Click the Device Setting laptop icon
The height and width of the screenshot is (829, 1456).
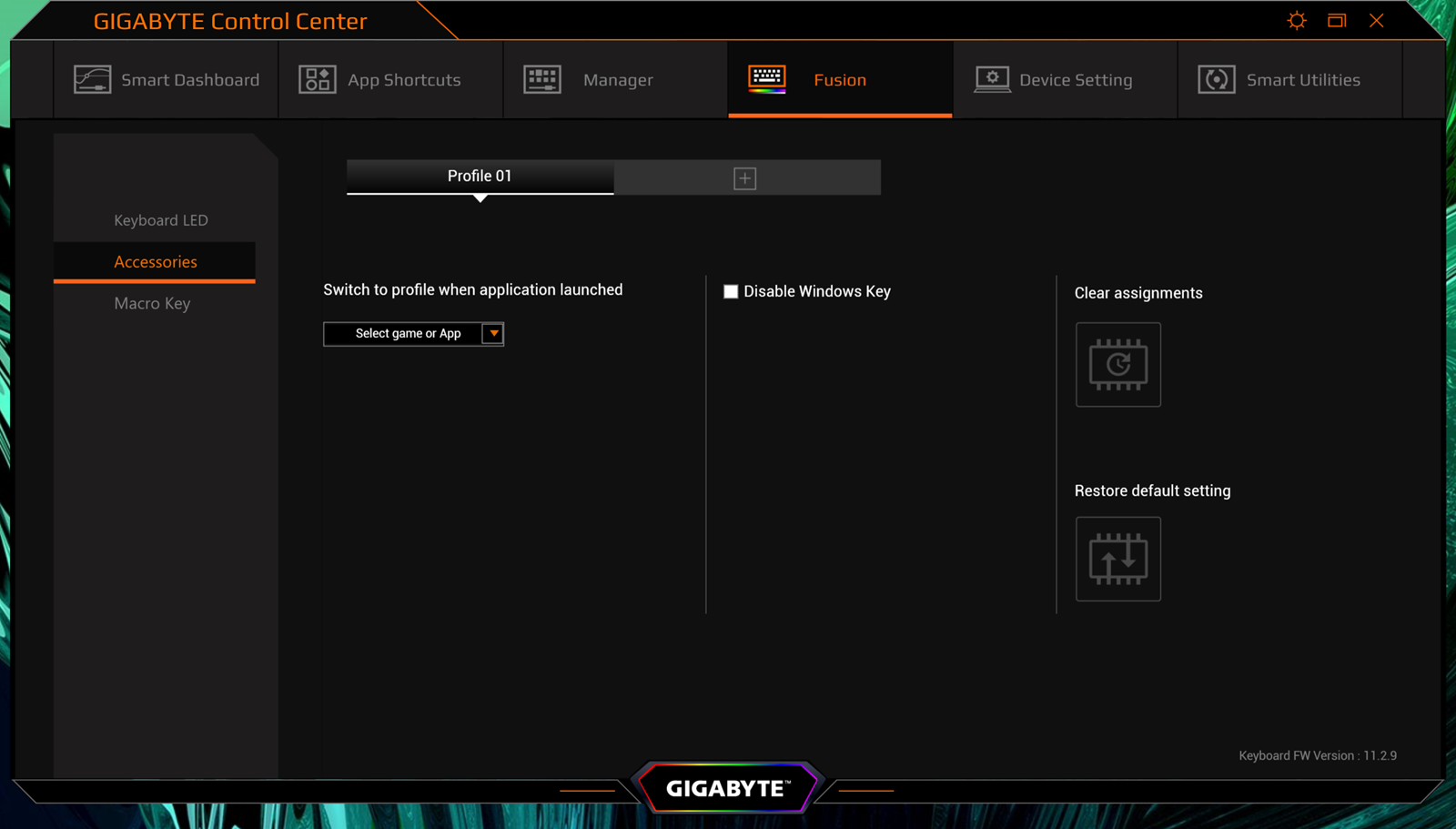click(x=992, y=80)
